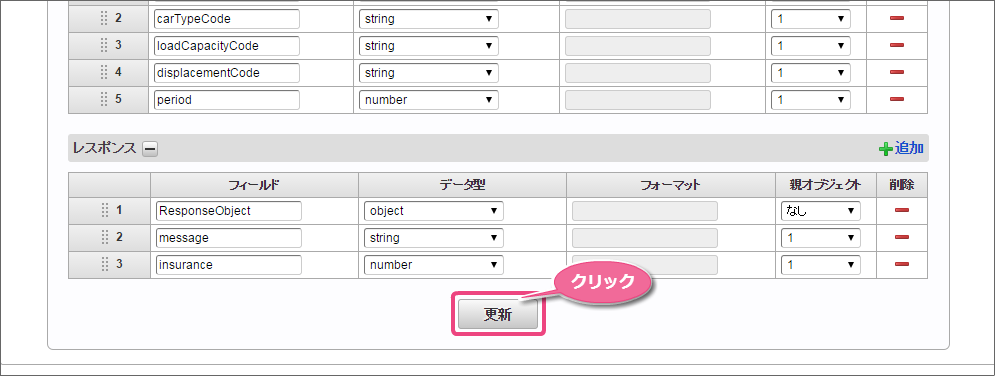Collapse the レスポンス section
Image resolution: width=995 pixels, height=376 pixels.
coord(150,149)
